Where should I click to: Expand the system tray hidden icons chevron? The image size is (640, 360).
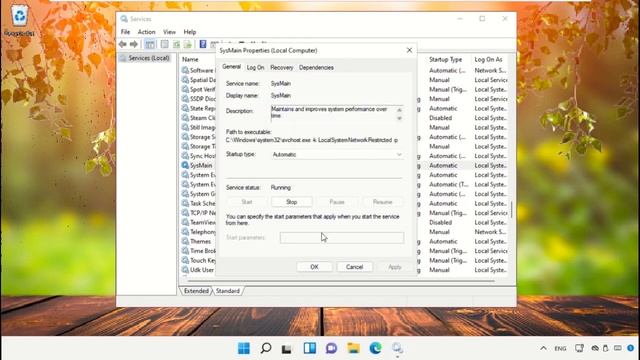tap(543, 348)
